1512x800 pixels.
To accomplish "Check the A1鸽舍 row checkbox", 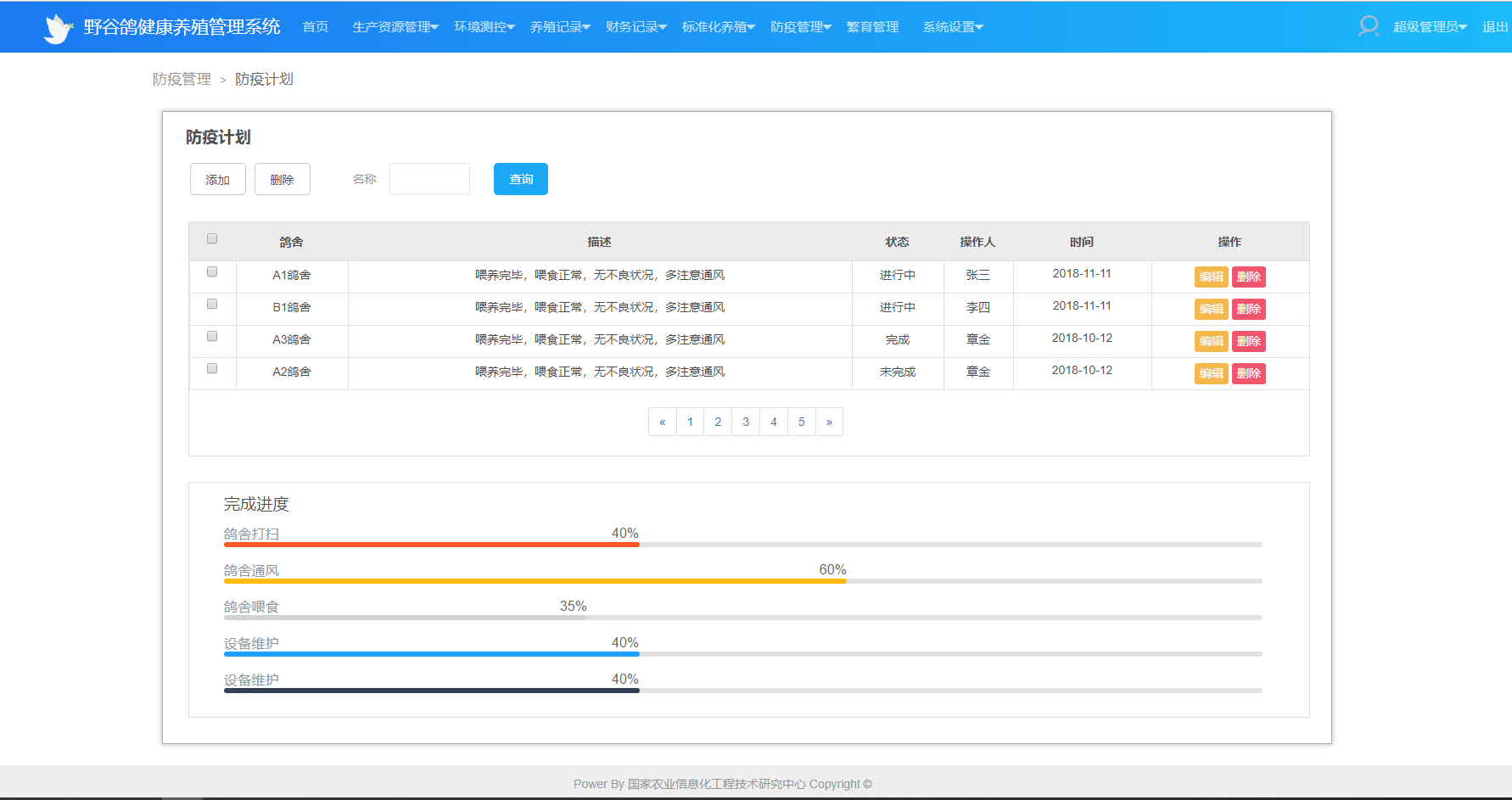I will tap(212, 272).
